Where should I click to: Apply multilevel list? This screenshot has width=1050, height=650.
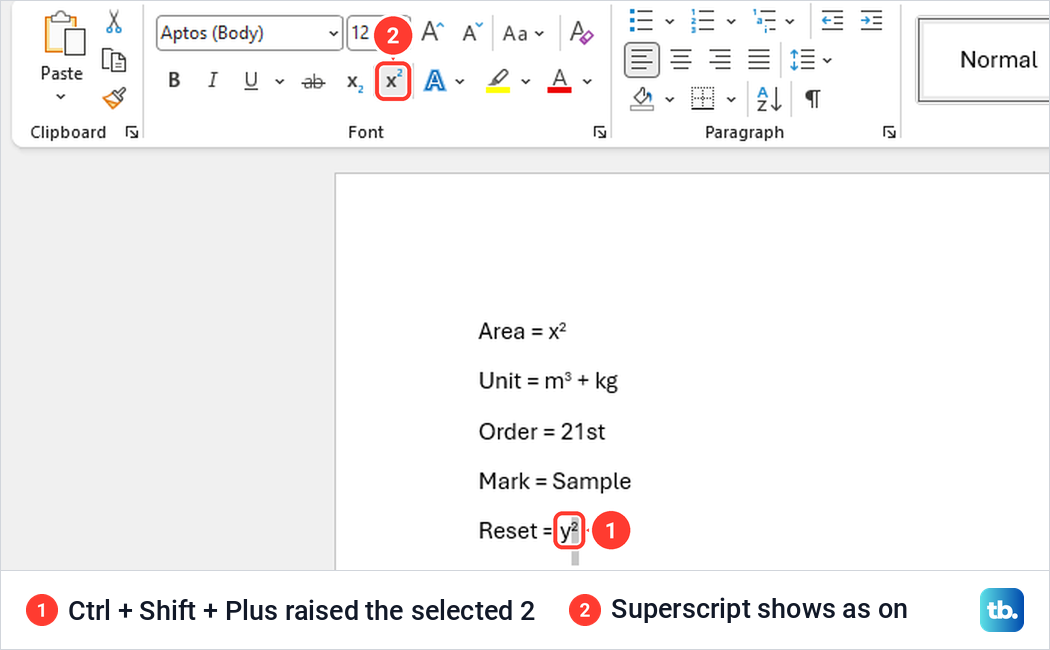(764, 20)
